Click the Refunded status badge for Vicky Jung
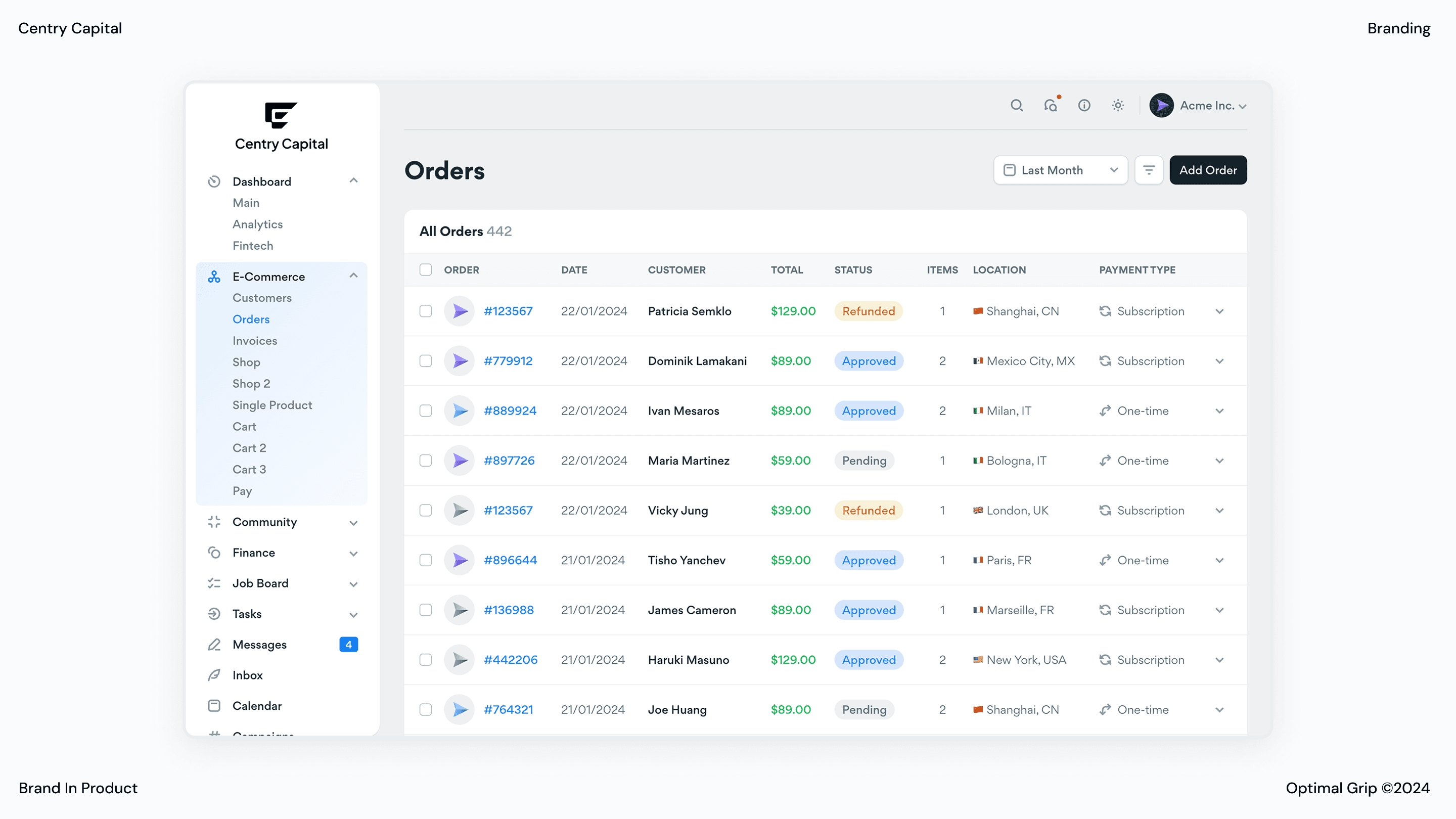 click(869, 511)
